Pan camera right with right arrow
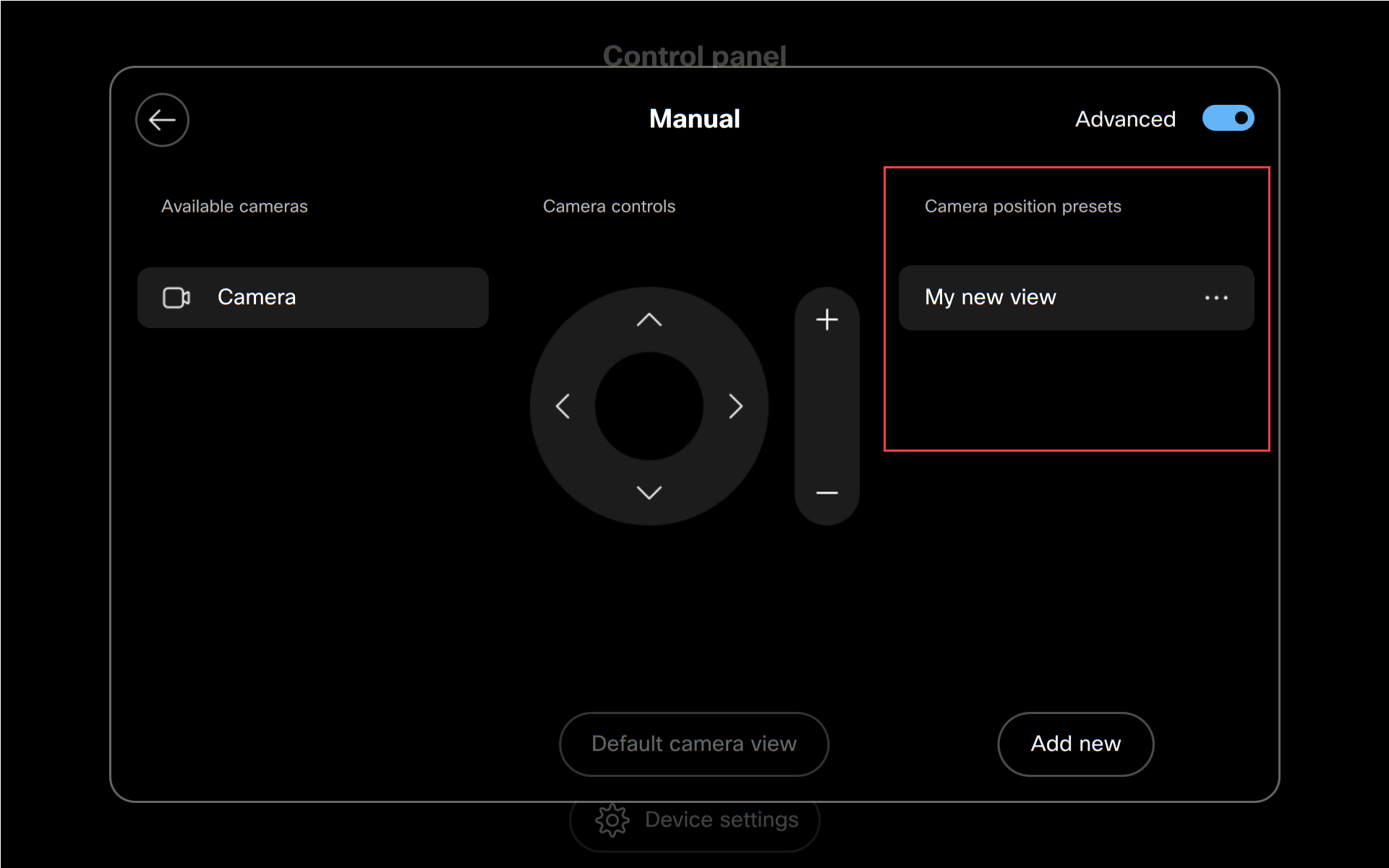The width and height of the screenshot is (1389, 868). click(735, 406)
